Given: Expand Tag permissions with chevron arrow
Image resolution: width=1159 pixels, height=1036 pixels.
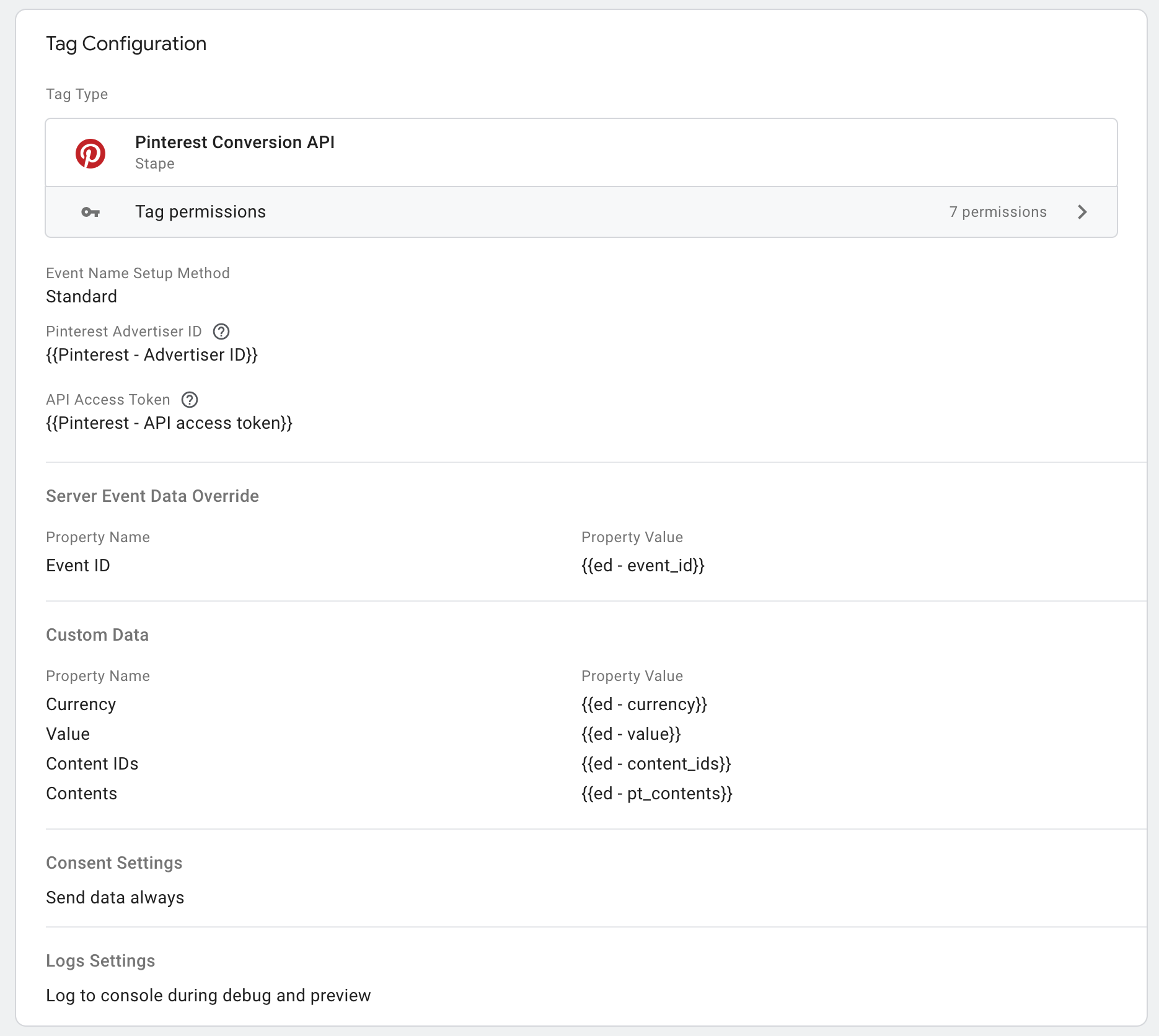Looking at the screenshot, I should (x=1082, y=213).
